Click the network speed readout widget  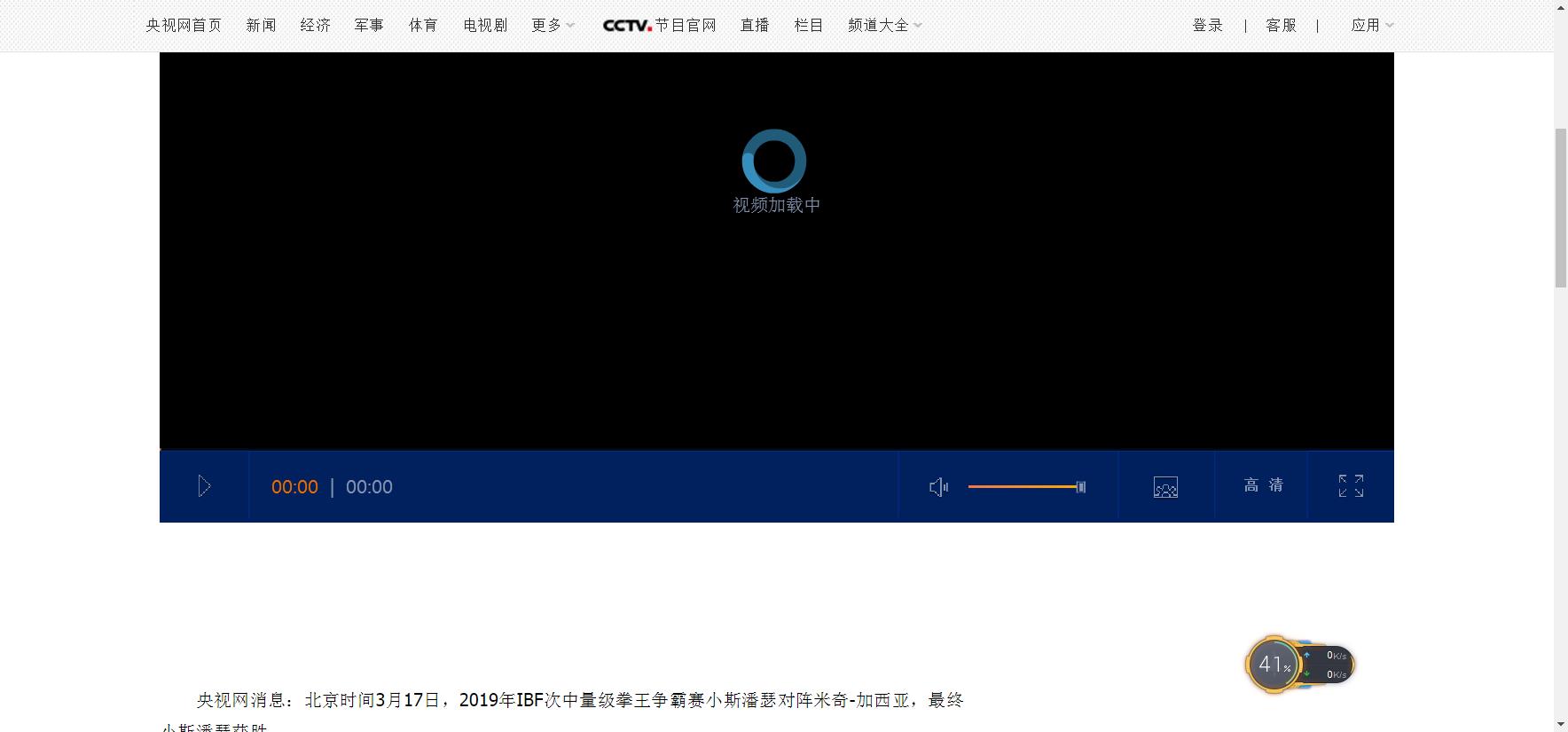1328,665
